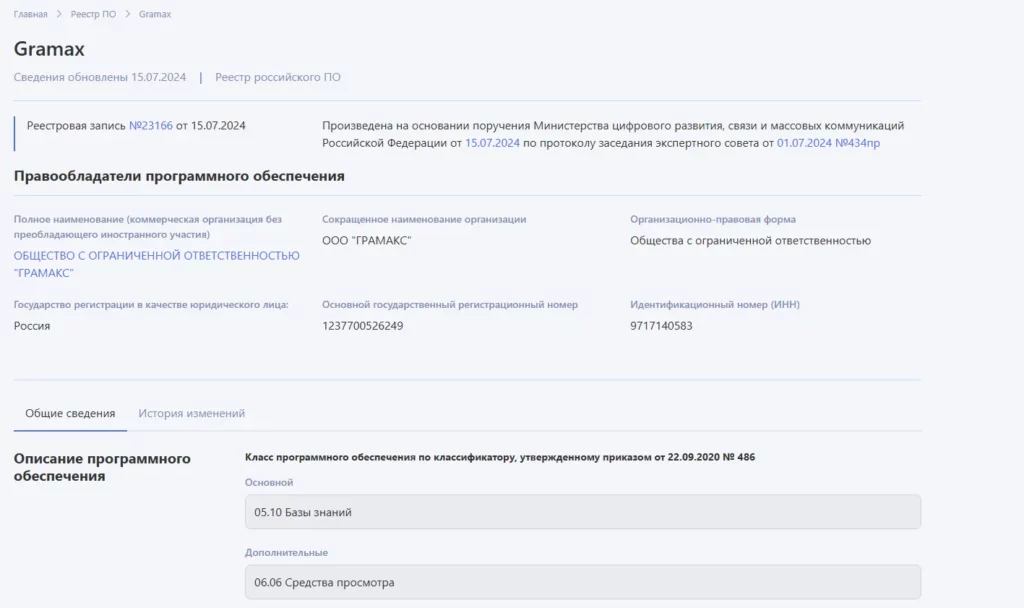Viewport: 1024px width, 608px height.
Task: Click the Правообладатели программного обеспечения heading
Action: point(179,176)
